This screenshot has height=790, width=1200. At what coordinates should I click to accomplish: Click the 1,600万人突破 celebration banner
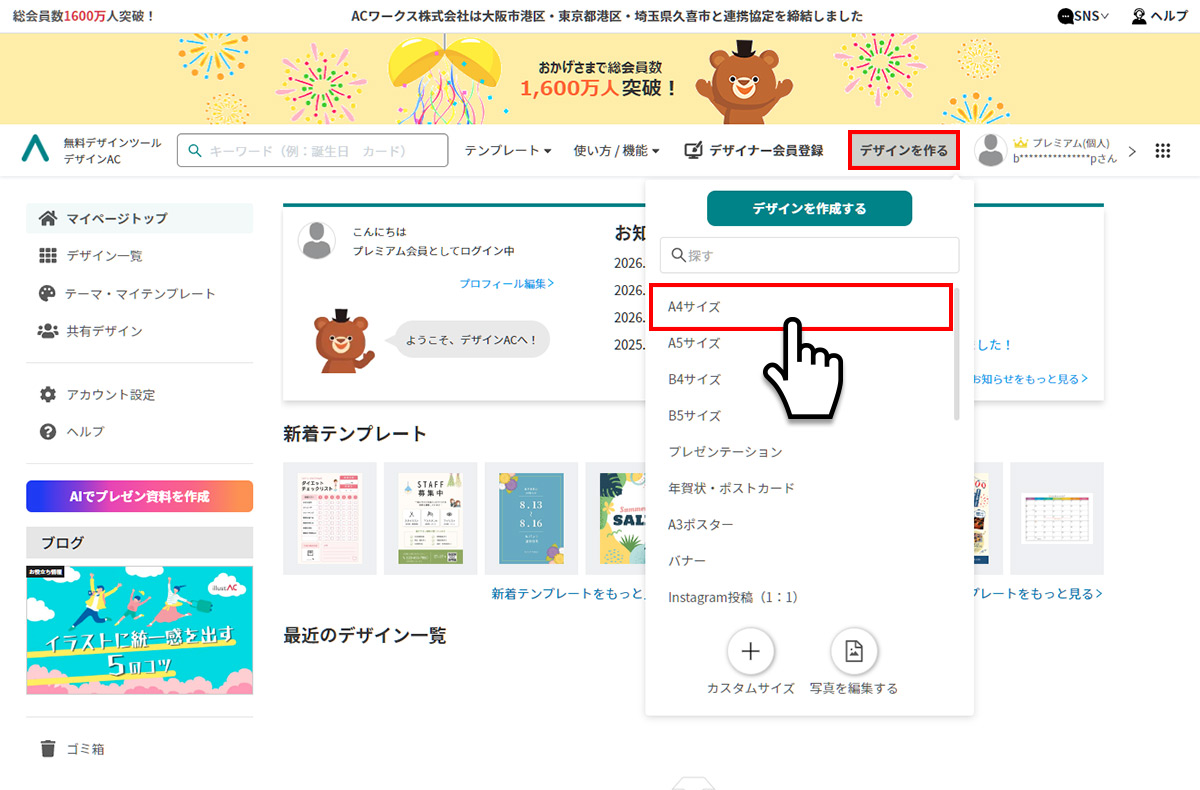pos(600,79)
